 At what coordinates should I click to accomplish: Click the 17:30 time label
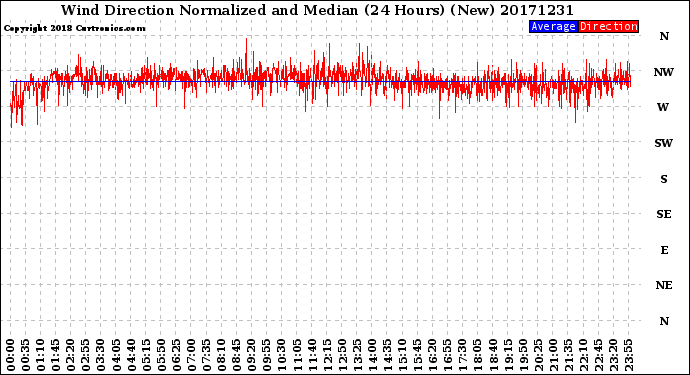(462, 355)
